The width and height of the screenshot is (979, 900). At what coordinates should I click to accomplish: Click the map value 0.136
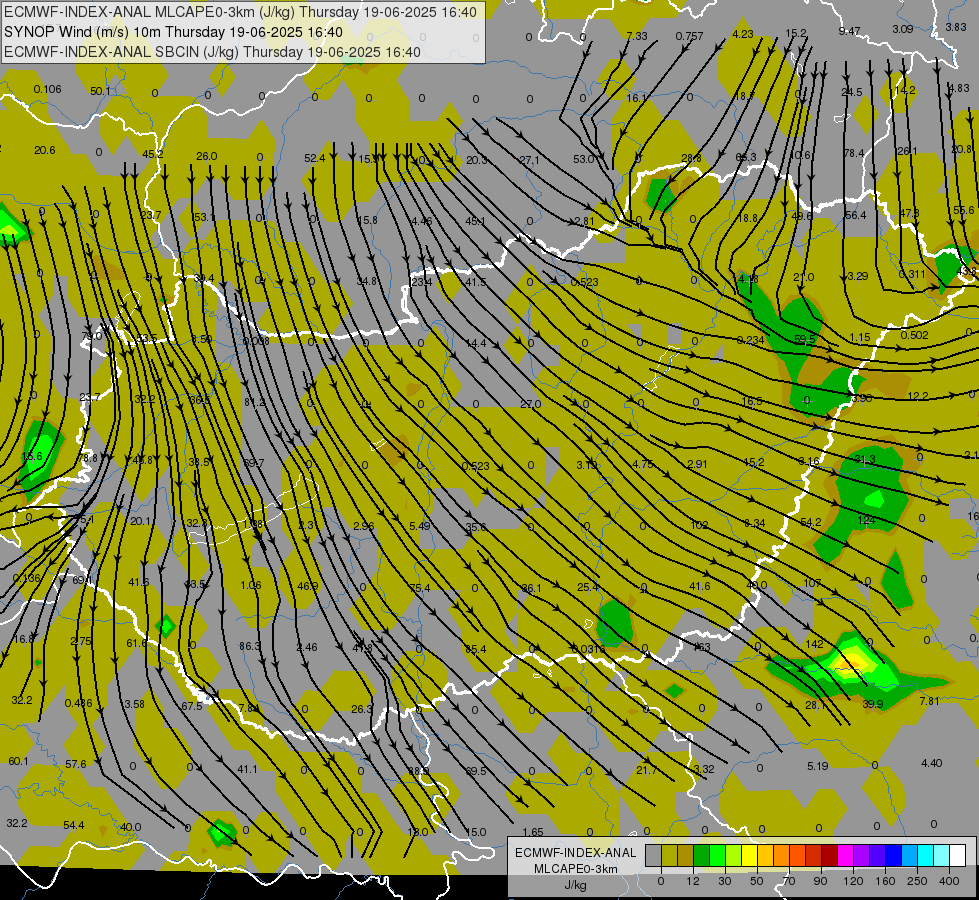coord(26,578)
